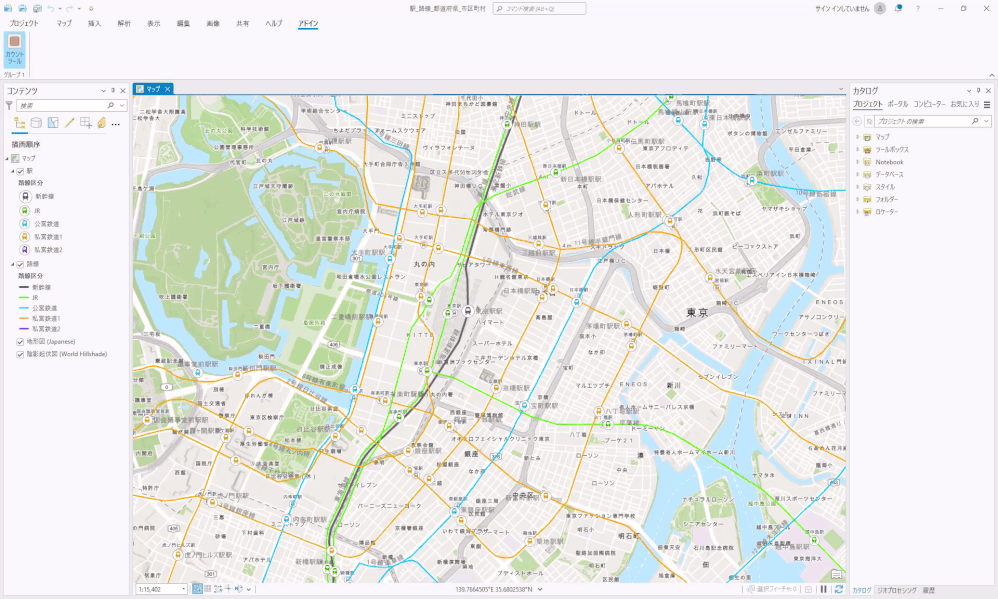Click the pause drawing icon in status bar

(x=824, y=589)
